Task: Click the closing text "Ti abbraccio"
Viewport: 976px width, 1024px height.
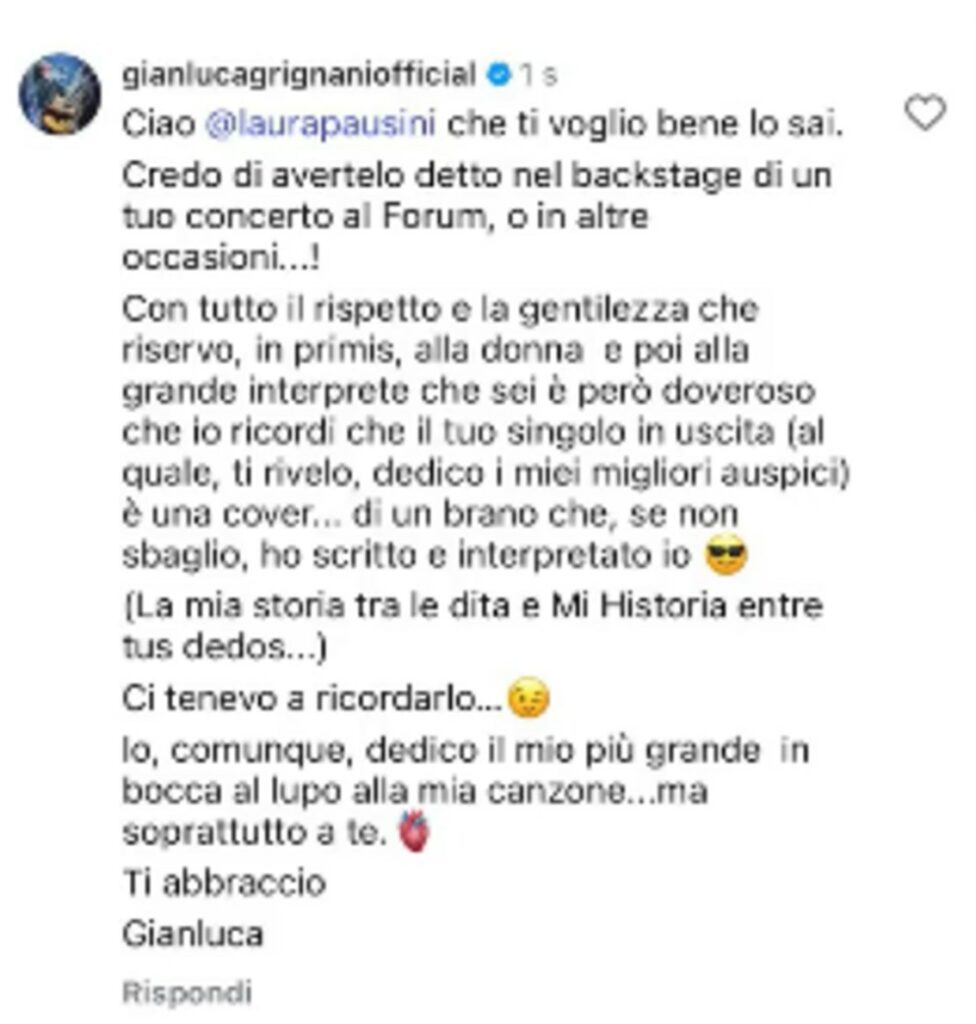Action: (x=224, y=883)
